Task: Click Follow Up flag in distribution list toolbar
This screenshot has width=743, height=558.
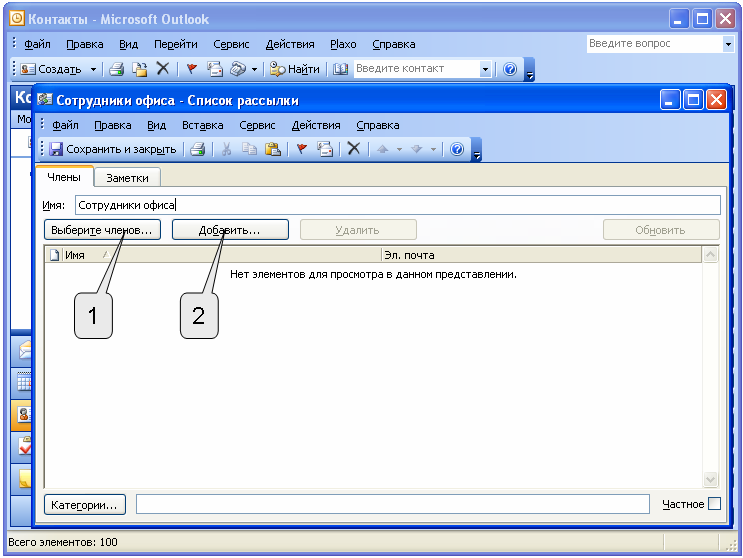Action: (302, 149)
